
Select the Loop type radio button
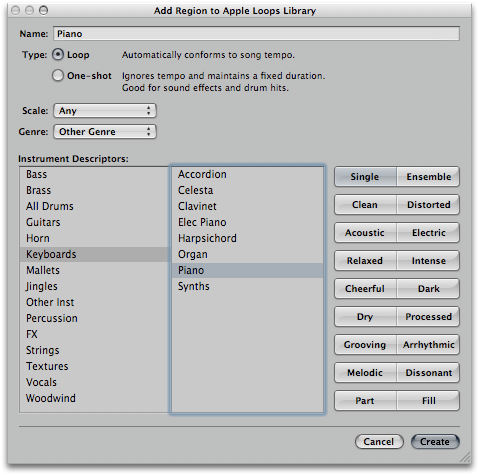tap(58, 55)
